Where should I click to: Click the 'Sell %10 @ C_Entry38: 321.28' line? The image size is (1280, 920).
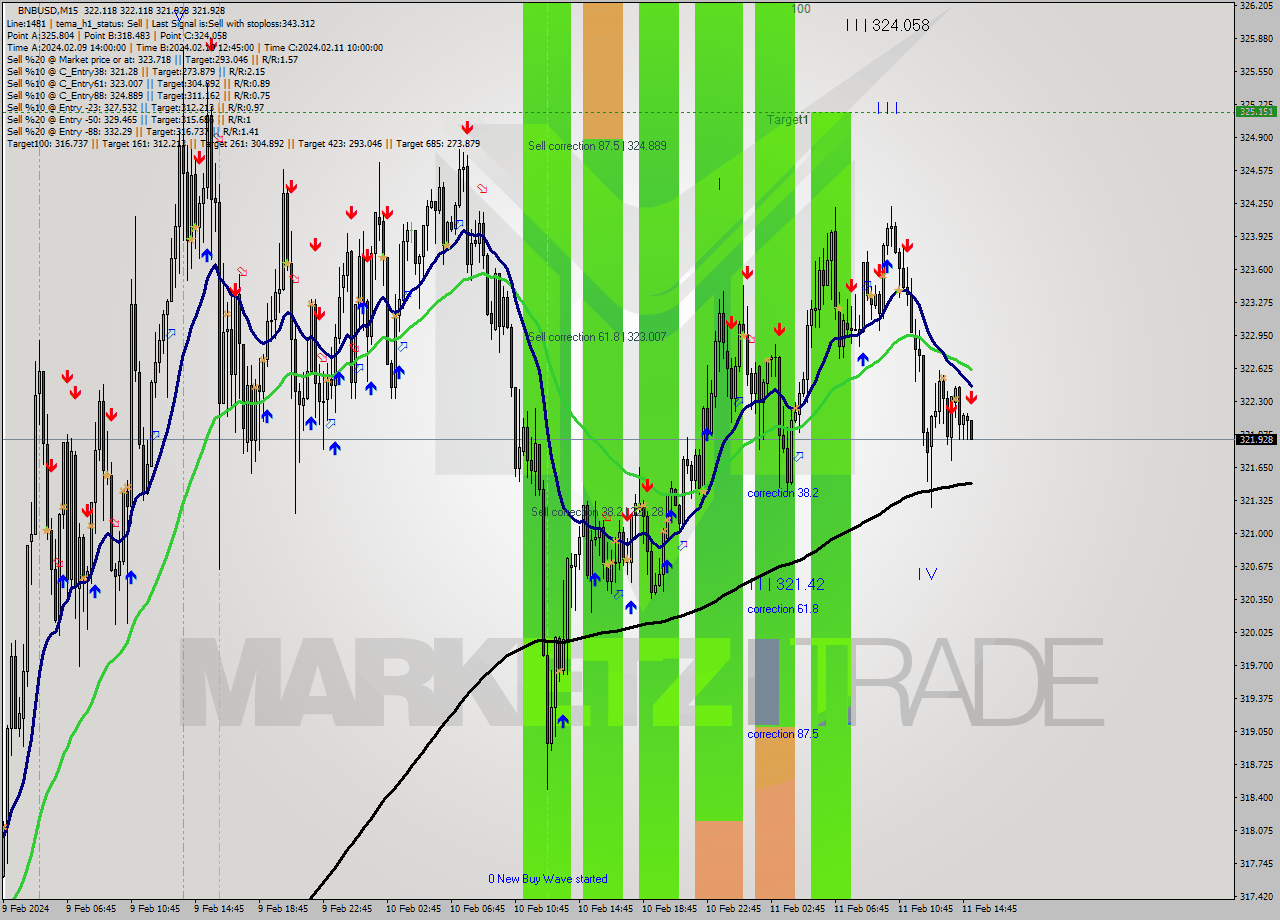pos(136,71)
